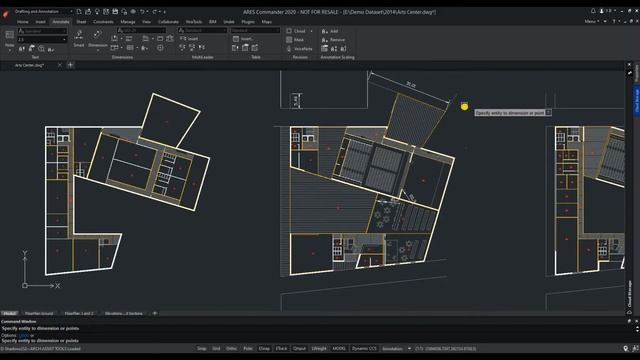This screenshot has width=640, height=360.
Task: Click the dimension prompt tooltip near cursor
Action: (x=513, y=113)
